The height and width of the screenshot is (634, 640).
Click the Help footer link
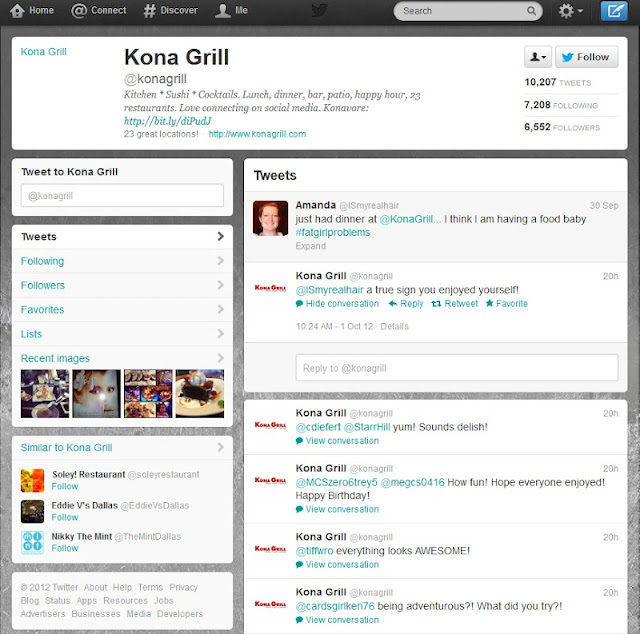click(122, 587)
